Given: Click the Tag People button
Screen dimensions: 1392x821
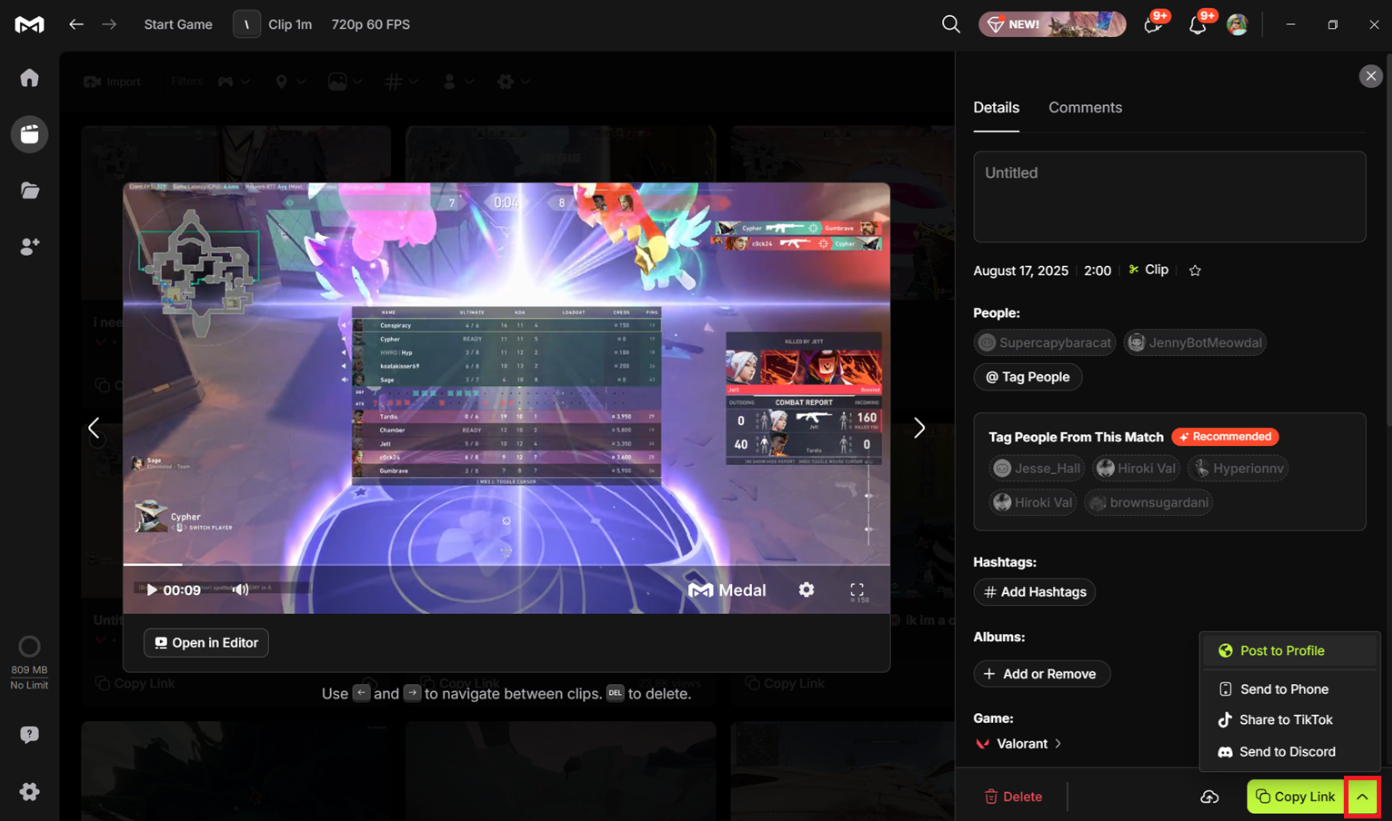Looking at the screenshot, I should click(x=1028, y=377).
